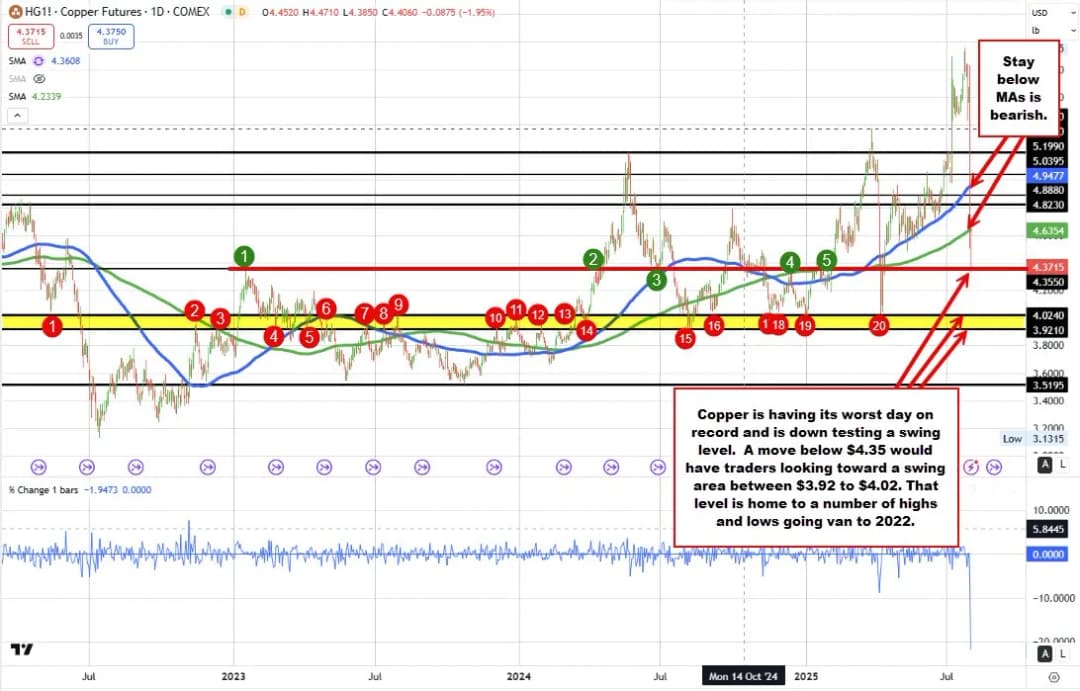This screenshot has height=691, width=1080.
Task: Toggle auto scale A on the % Change pane
Action: coord(1044,653)
